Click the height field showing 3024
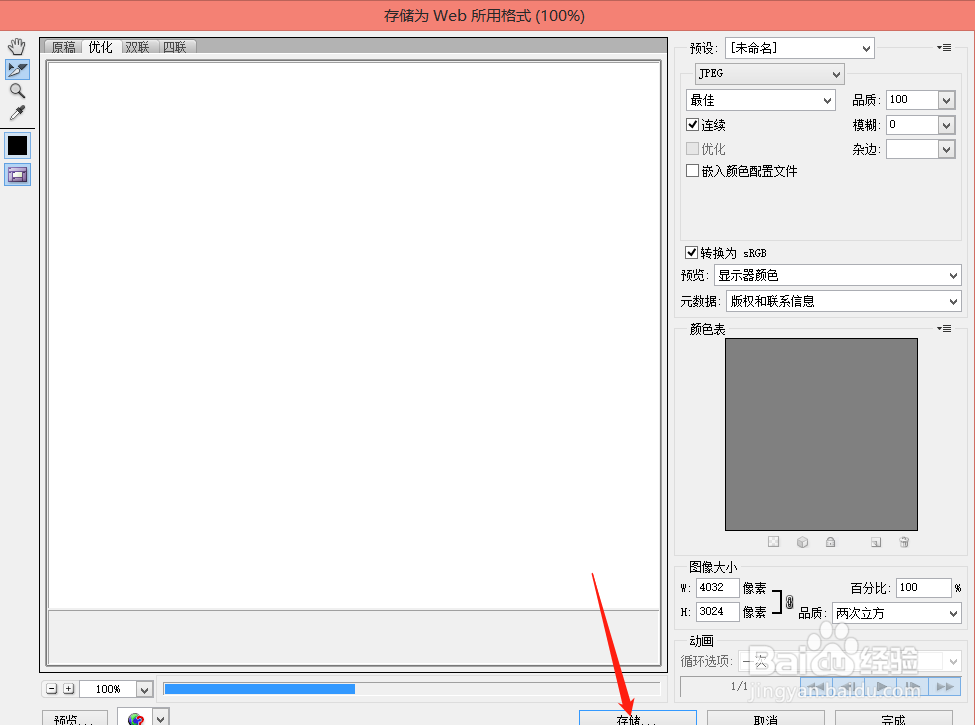This screenshot has width=975, height=725. (x=717, y=612)
